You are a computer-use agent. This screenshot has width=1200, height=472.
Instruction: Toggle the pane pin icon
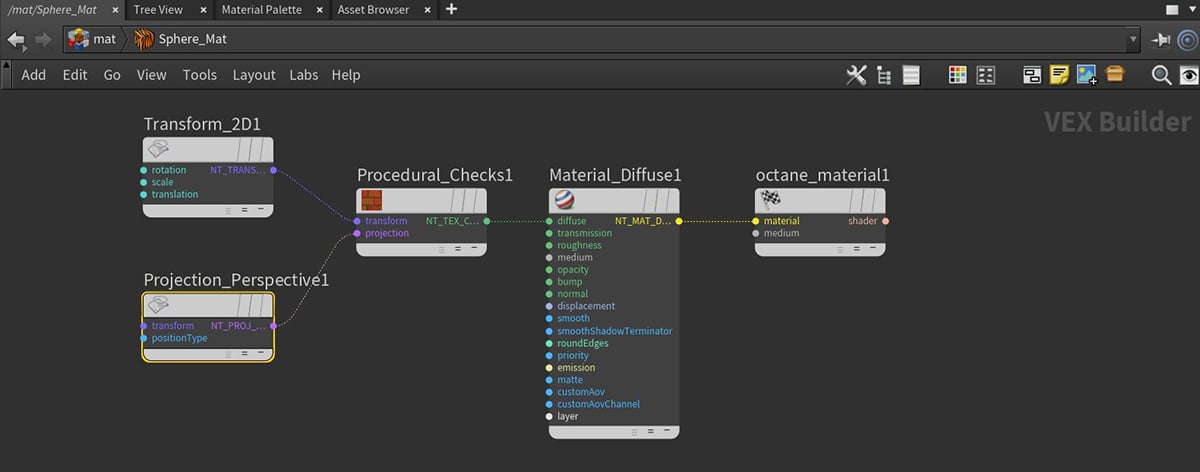pyautogui.click(x=1161, y=40)
